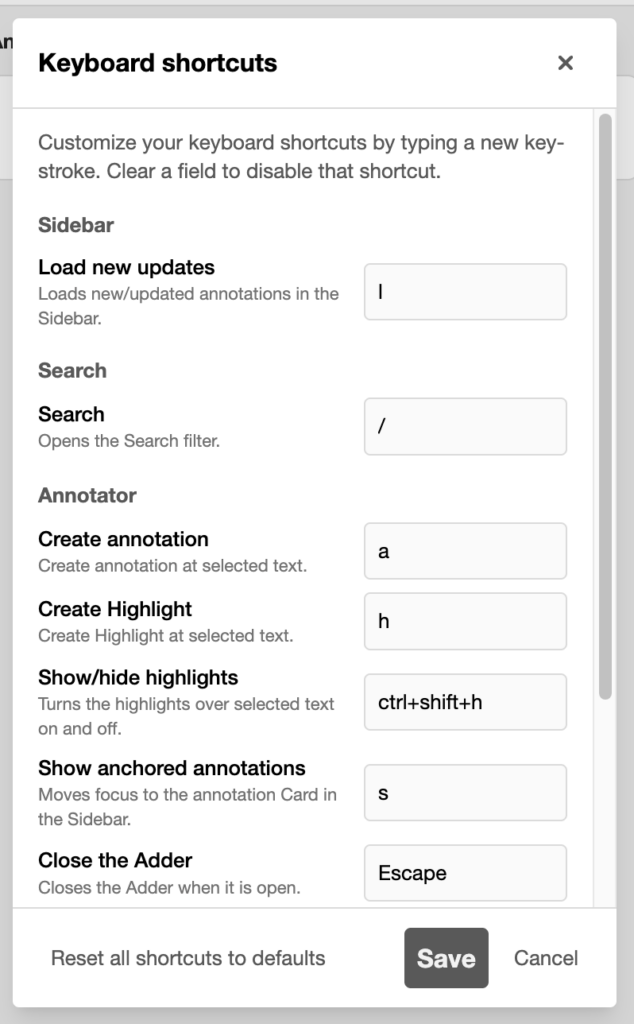This screenshot has height=1024, width=634.
Task: Click the Annotator section heading
Action: [x=84, y=495]
